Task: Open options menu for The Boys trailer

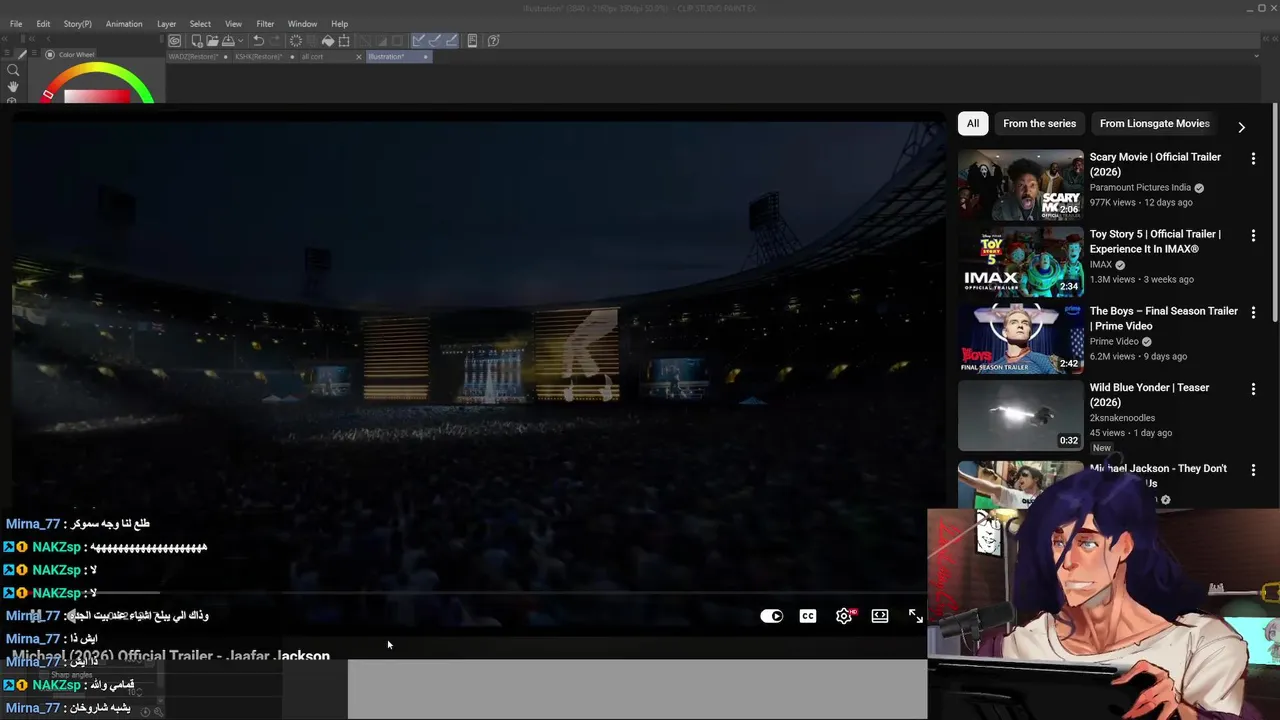Action: [1253, 312]
